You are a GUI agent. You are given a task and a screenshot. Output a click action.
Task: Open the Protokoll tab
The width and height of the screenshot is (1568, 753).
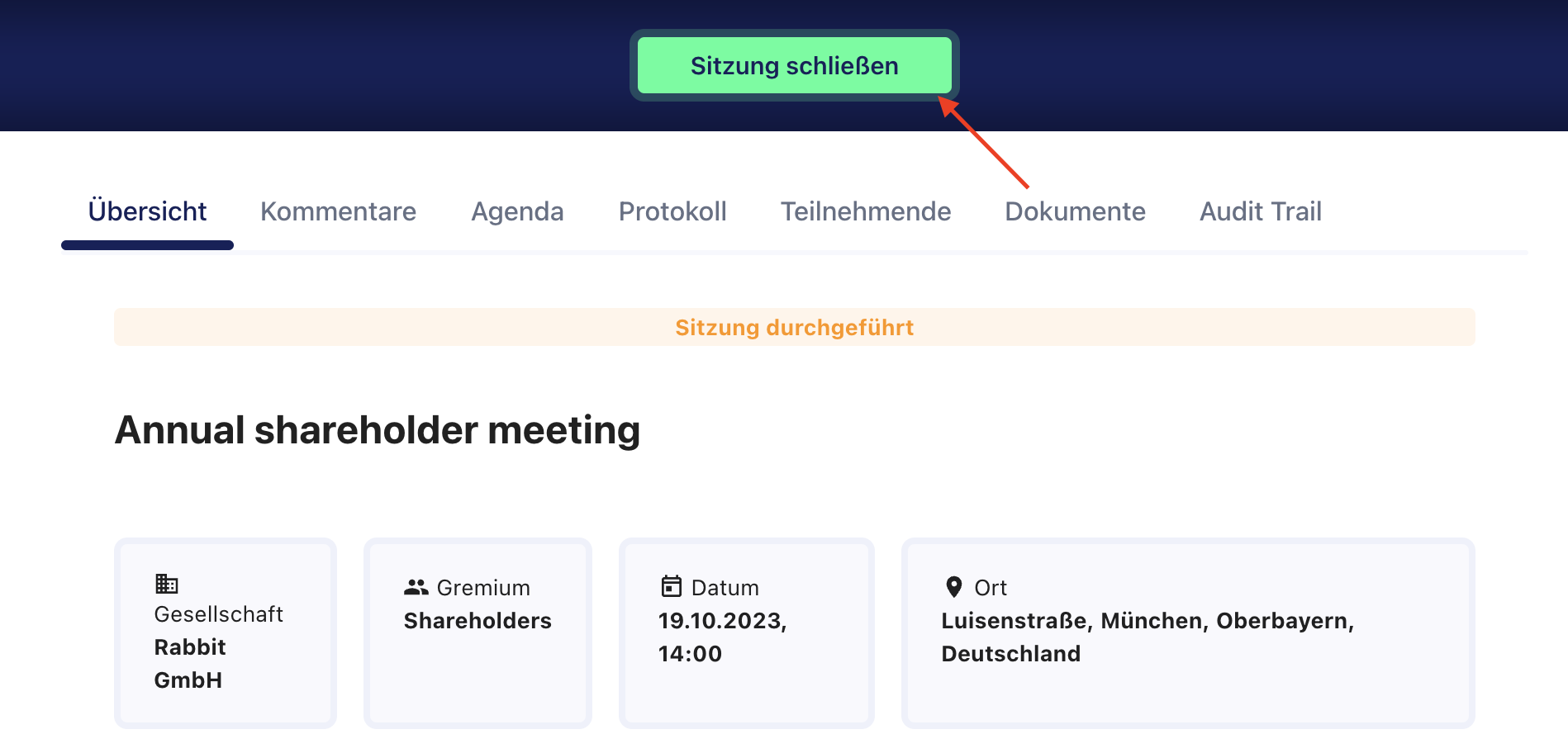(672, 211)
